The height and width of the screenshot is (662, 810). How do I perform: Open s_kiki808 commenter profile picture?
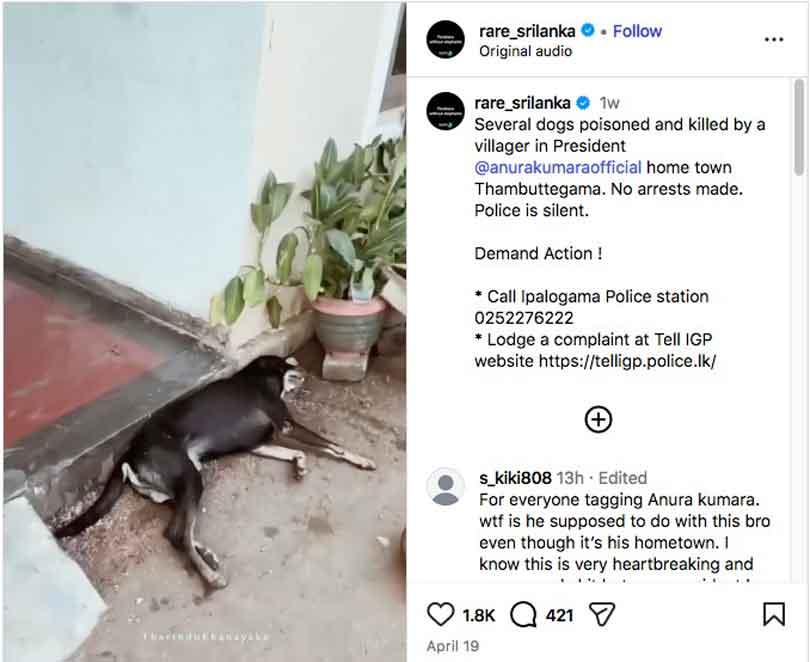pos(445,487)
